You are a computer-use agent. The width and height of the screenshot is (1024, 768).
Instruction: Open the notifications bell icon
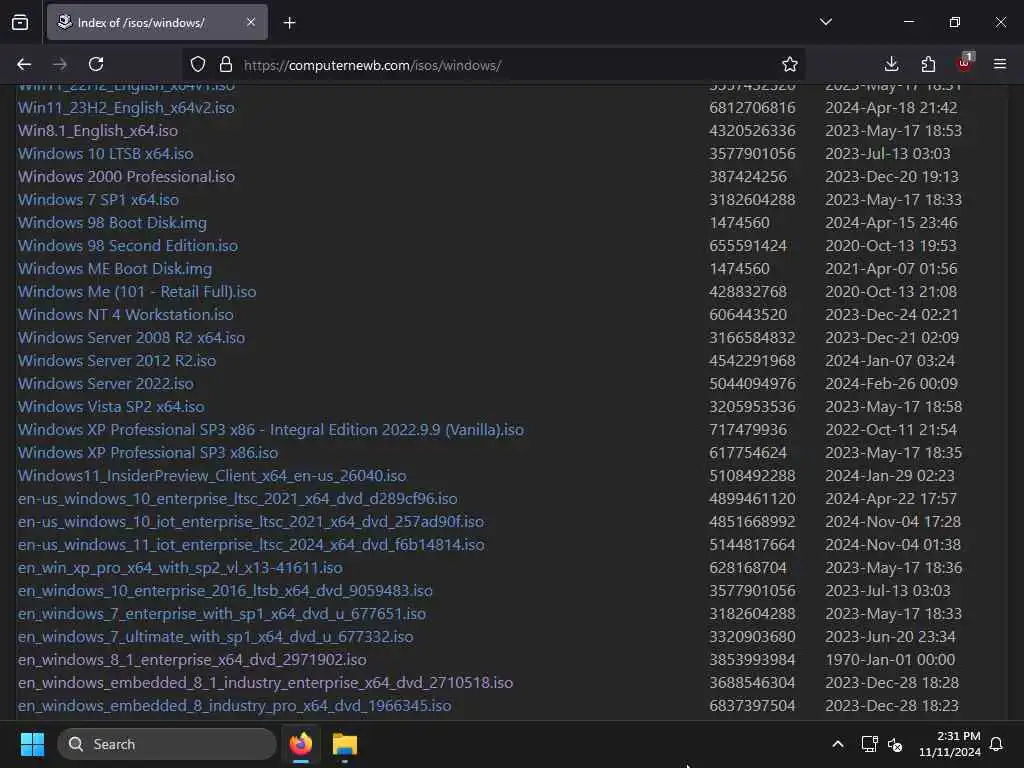(997, 744)
